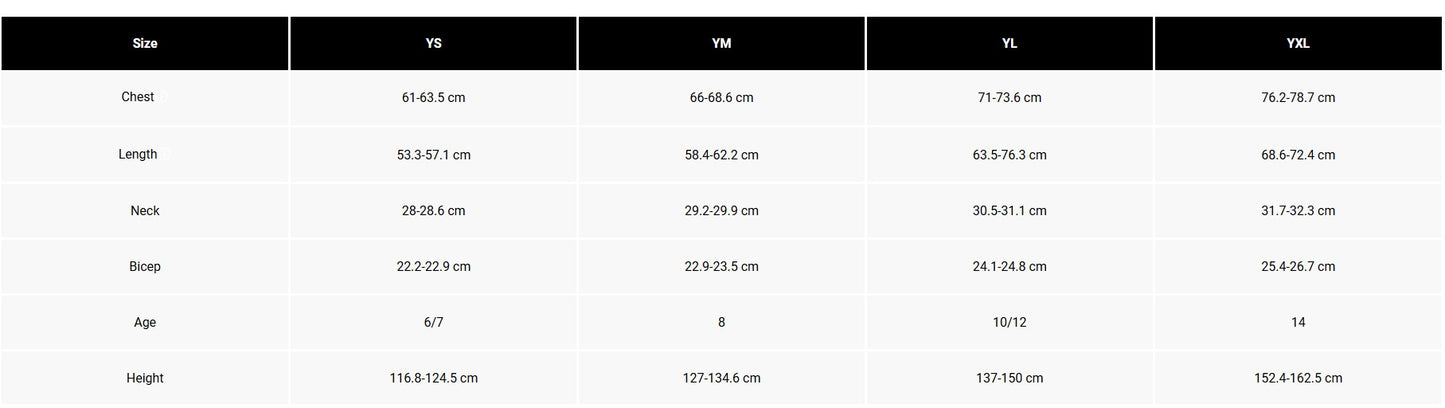
Task: Click the 76.2-78.7 cm chest cell
Action: [1298, 98]
